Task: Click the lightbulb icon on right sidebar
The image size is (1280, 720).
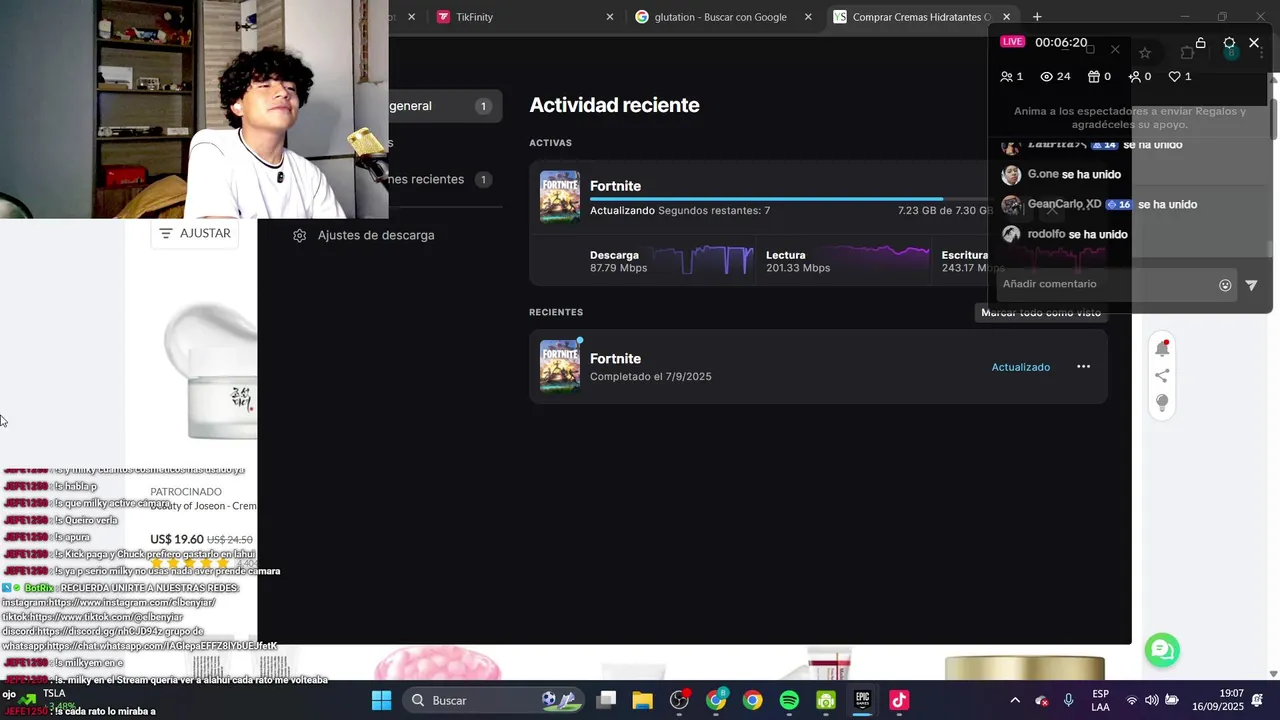Action: tap(1162, 403)
